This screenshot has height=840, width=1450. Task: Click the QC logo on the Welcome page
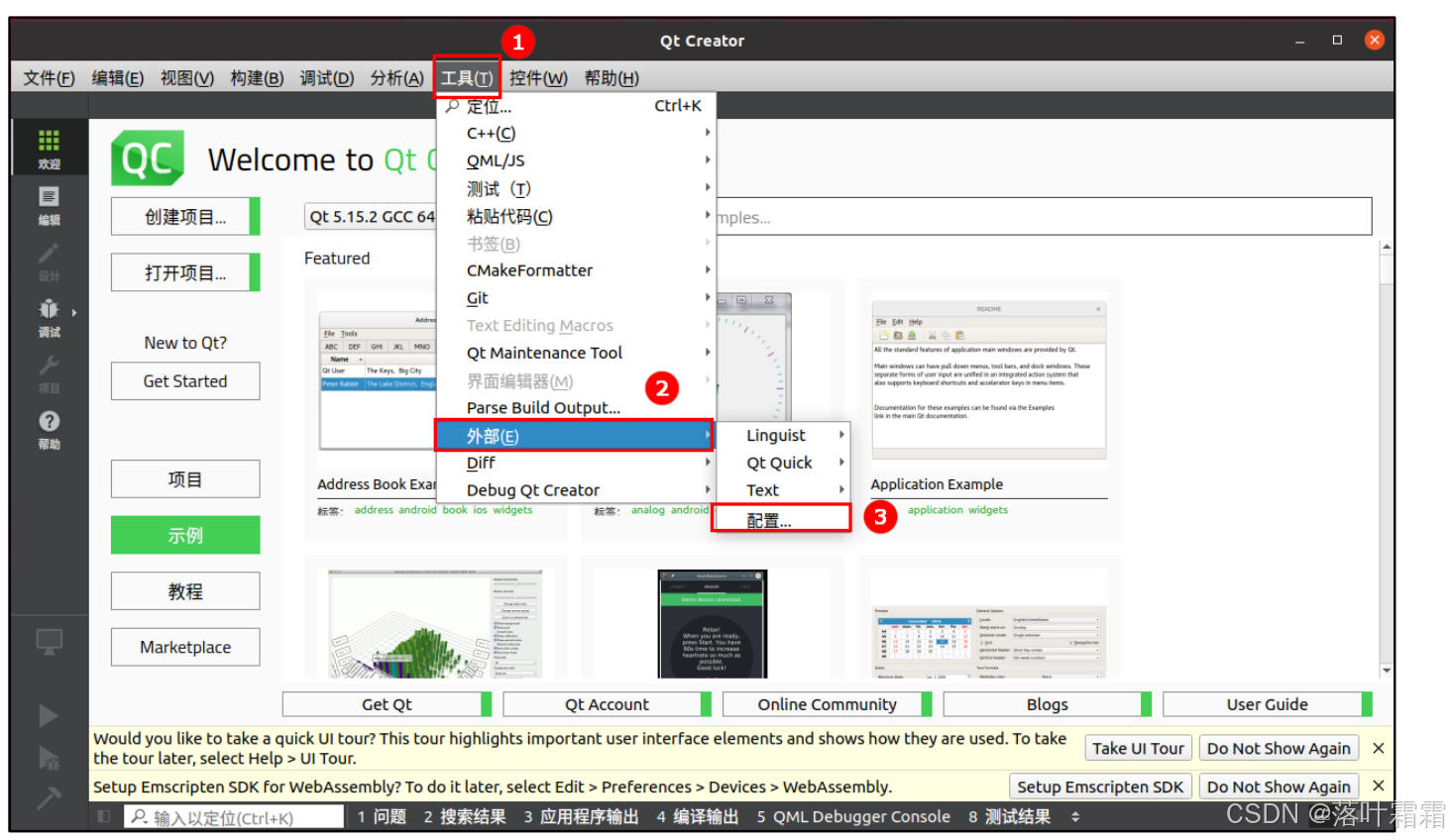148,157
